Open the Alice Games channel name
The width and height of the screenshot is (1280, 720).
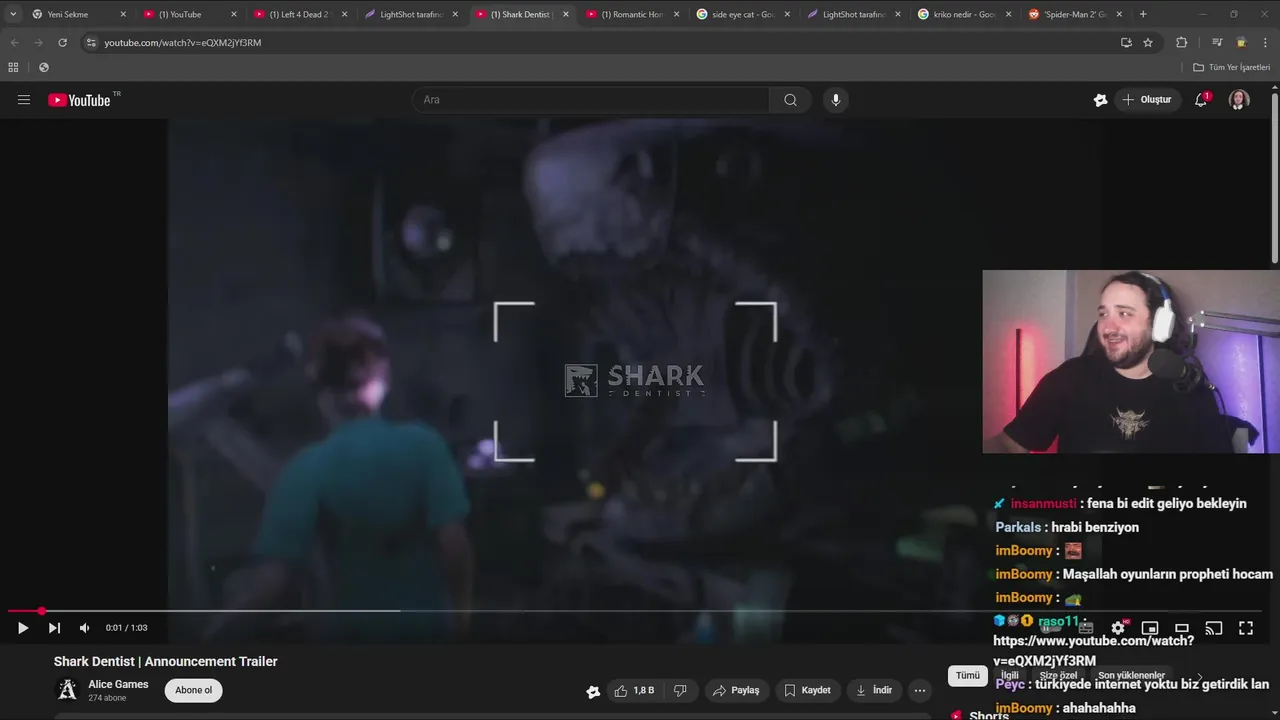[118, 685]
